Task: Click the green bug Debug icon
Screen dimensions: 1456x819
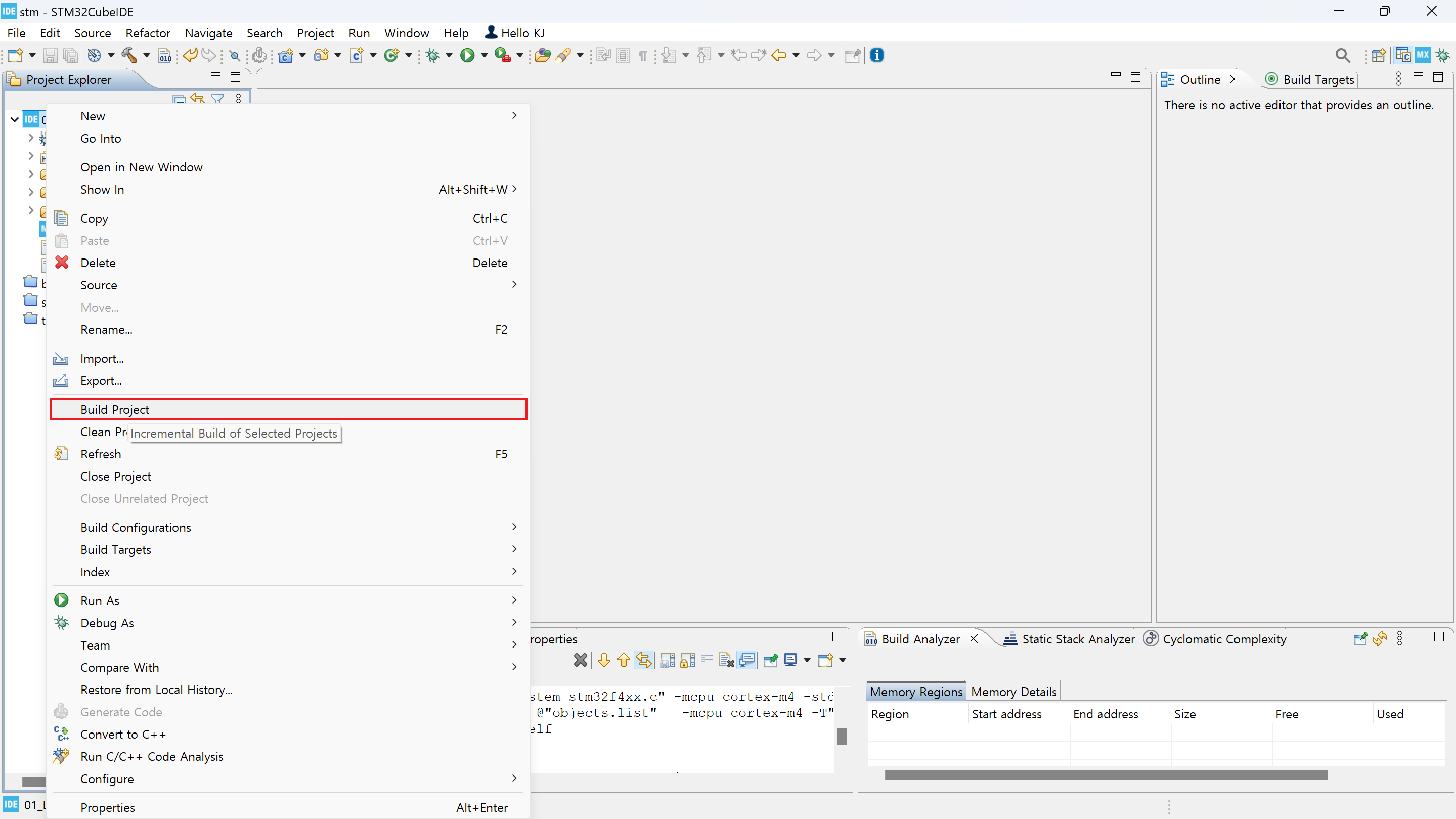Action: click(x=433, y=55)
